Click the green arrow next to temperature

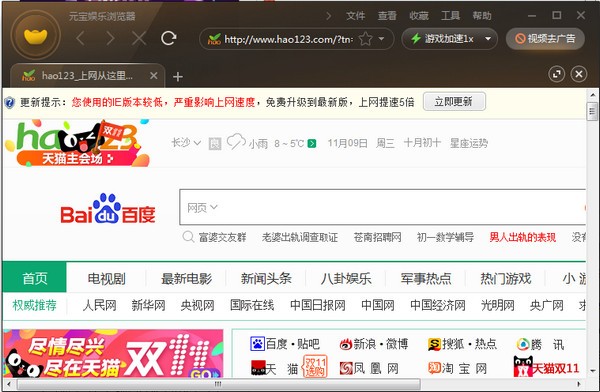[312, 144]
